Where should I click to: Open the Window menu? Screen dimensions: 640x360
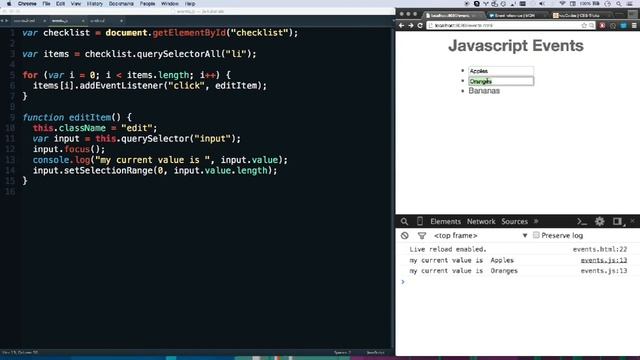(x=170, y=4)
